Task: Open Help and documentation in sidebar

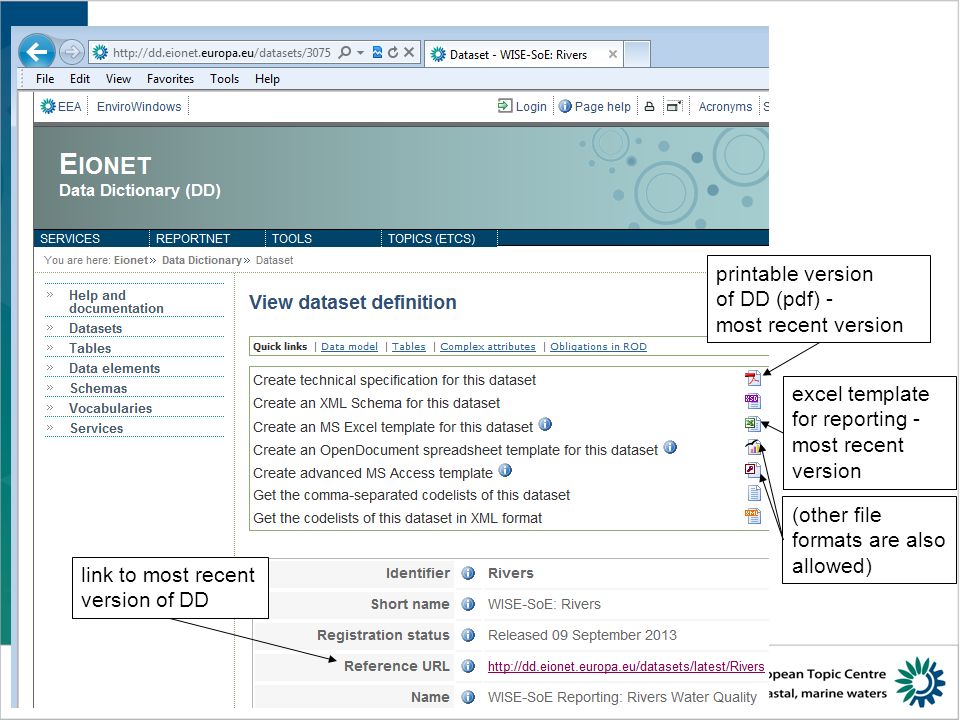Action: tap(116, 302)
